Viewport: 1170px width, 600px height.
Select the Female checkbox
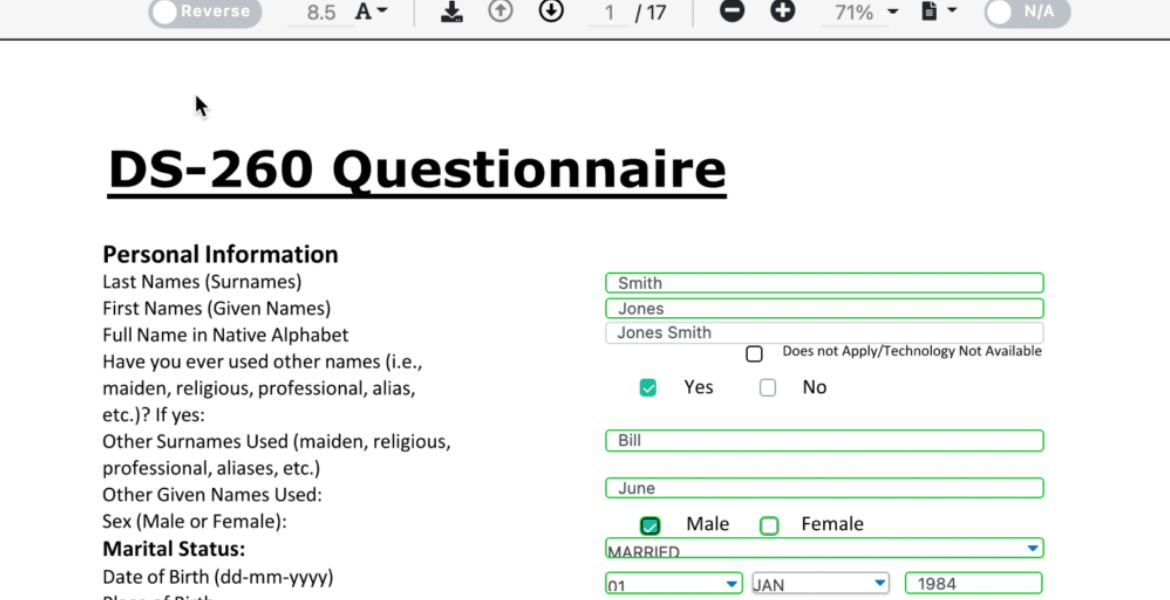click(769, 525)
